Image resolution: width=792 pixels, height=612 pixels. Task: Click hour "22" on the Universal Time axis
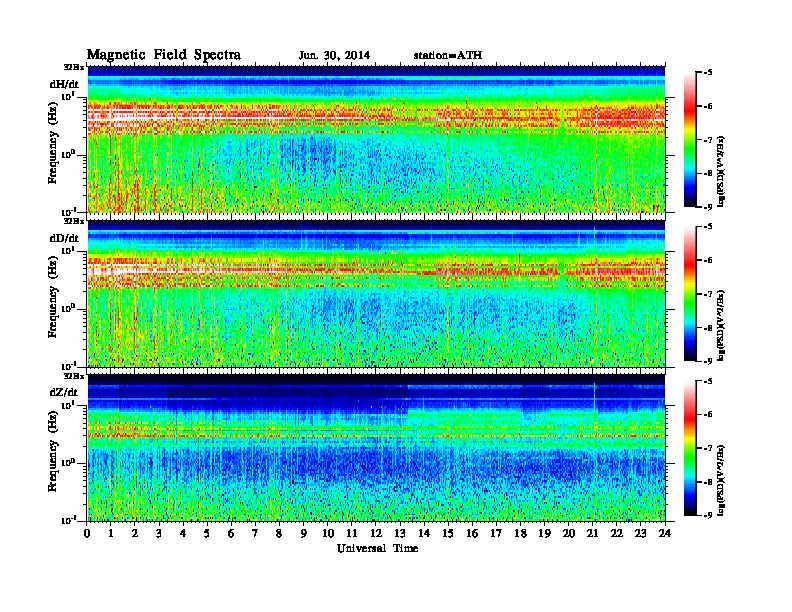[617, 534]
